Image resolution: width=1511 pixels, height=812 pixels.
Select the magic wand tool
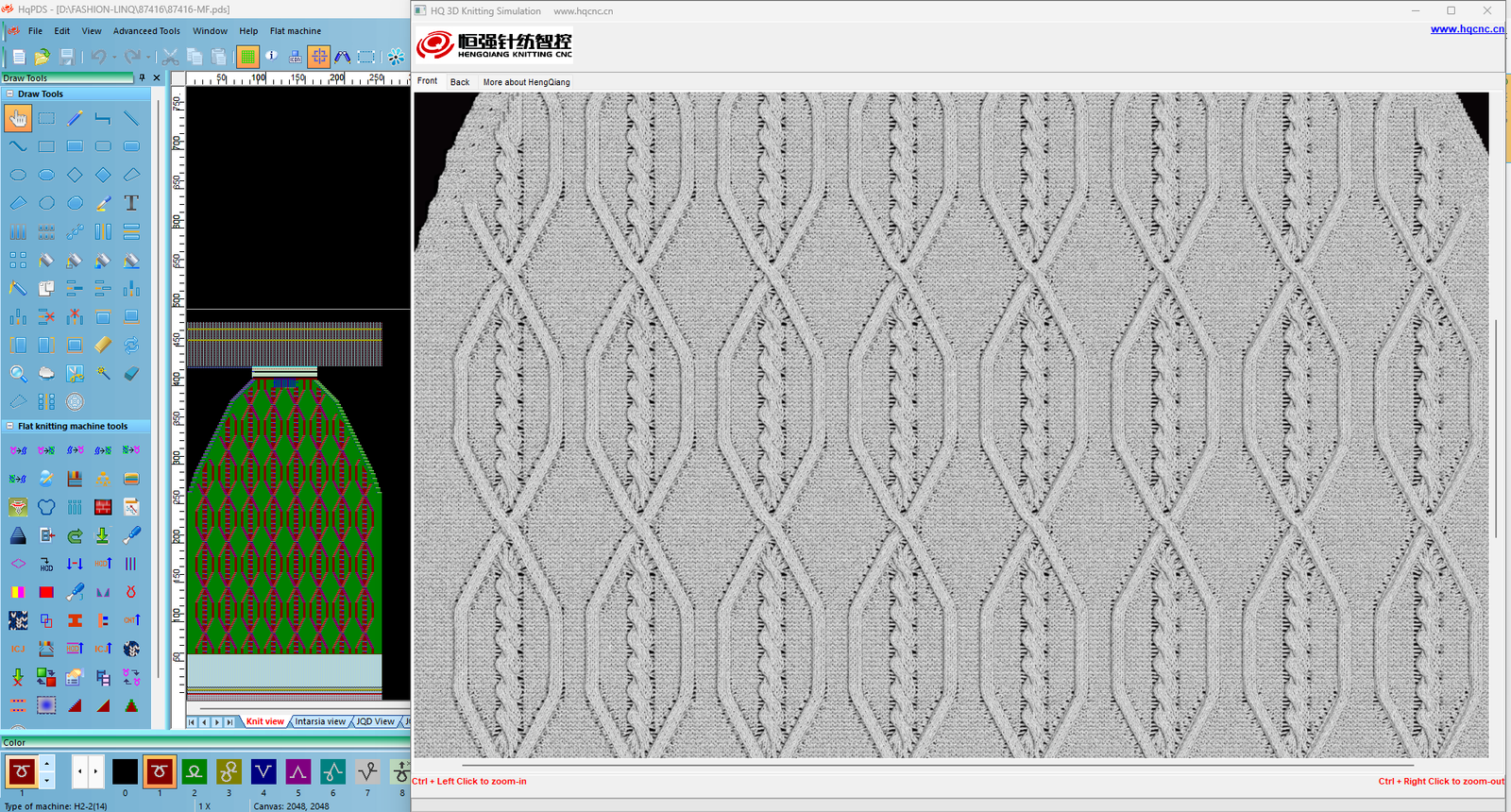(x=103, y=373)
